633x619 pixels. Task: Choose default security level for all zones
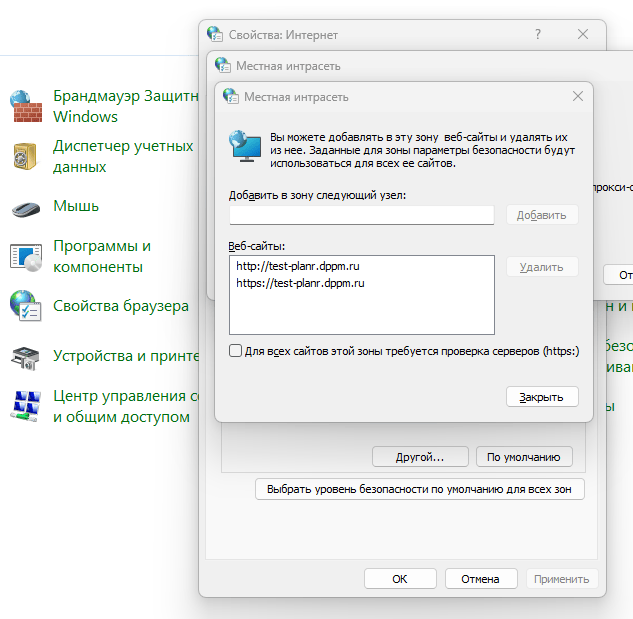pos(419,490)
